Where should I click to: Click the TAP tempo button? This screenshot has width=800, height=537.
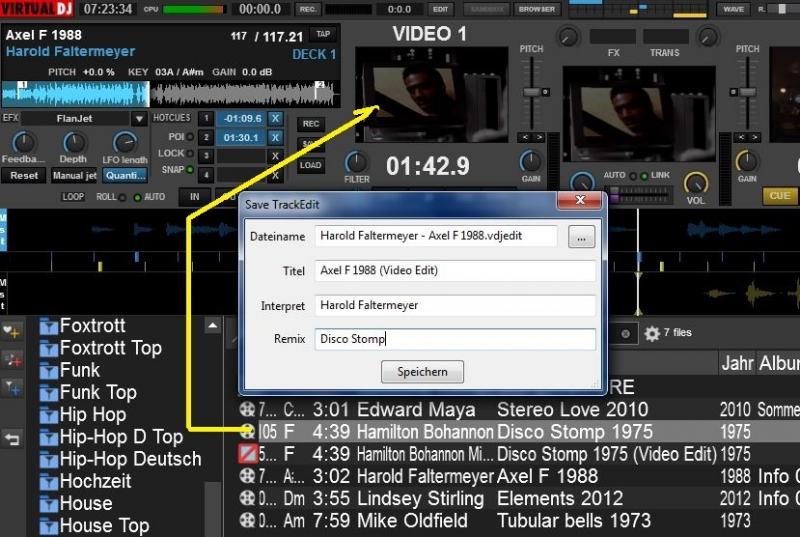click(x=323, y=34)
